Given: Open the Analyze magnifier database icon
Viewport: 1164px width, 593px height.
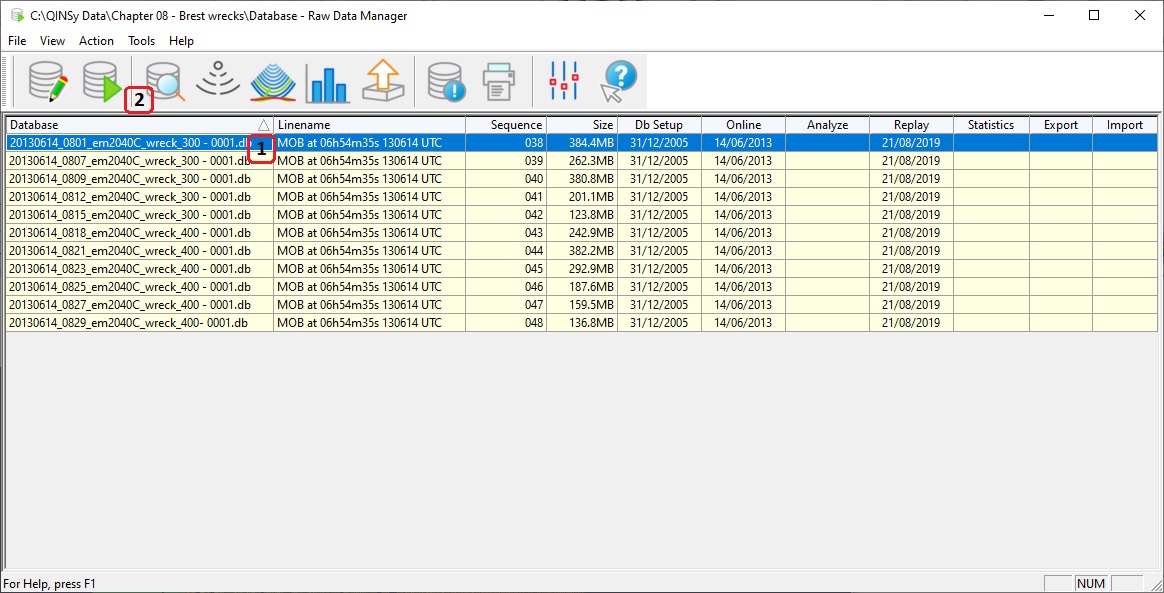Looking at the screenshot, I should [165, 82].
